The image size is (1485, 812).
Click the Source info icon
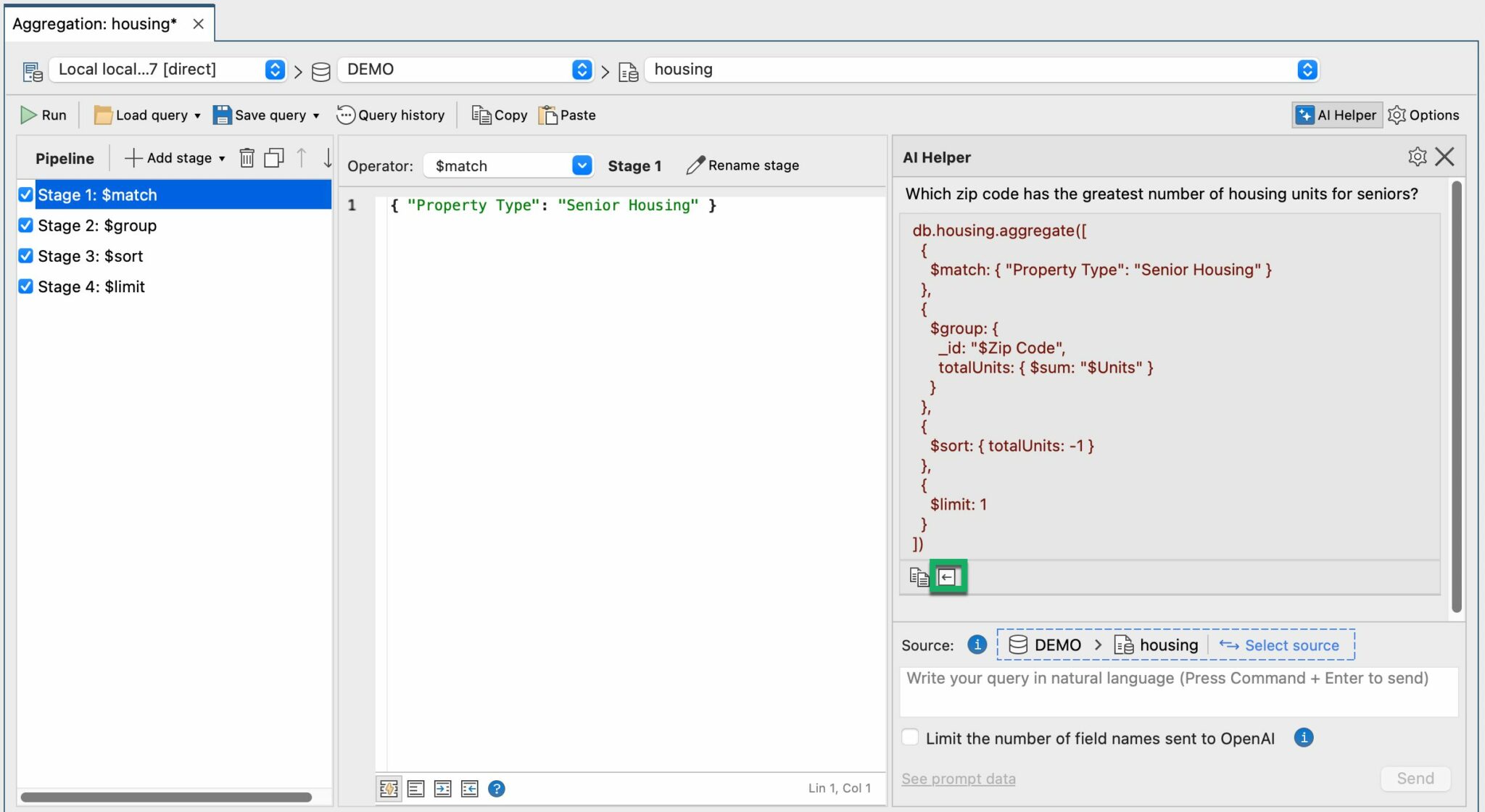[x=977, y=645]
